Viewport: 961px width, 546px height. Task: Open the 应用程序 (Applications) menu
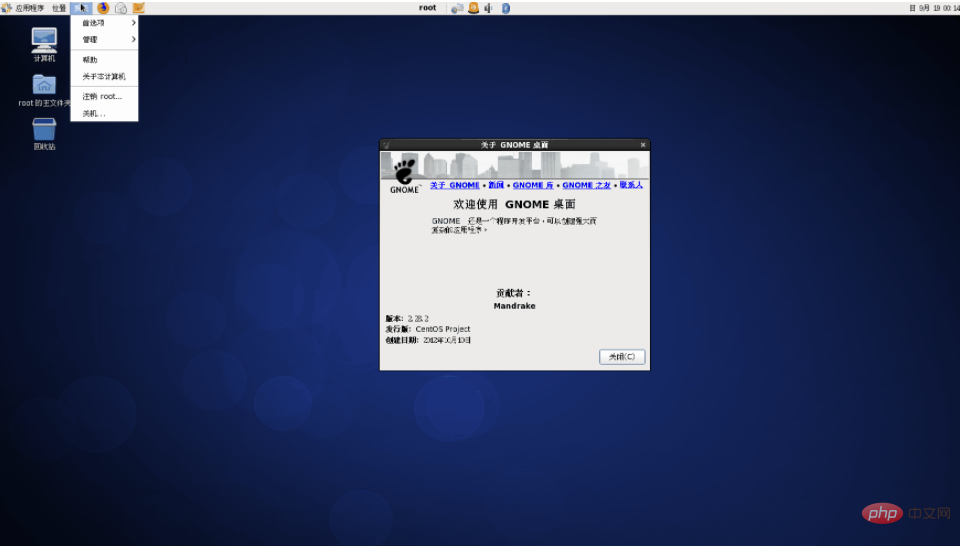[23, 8]
